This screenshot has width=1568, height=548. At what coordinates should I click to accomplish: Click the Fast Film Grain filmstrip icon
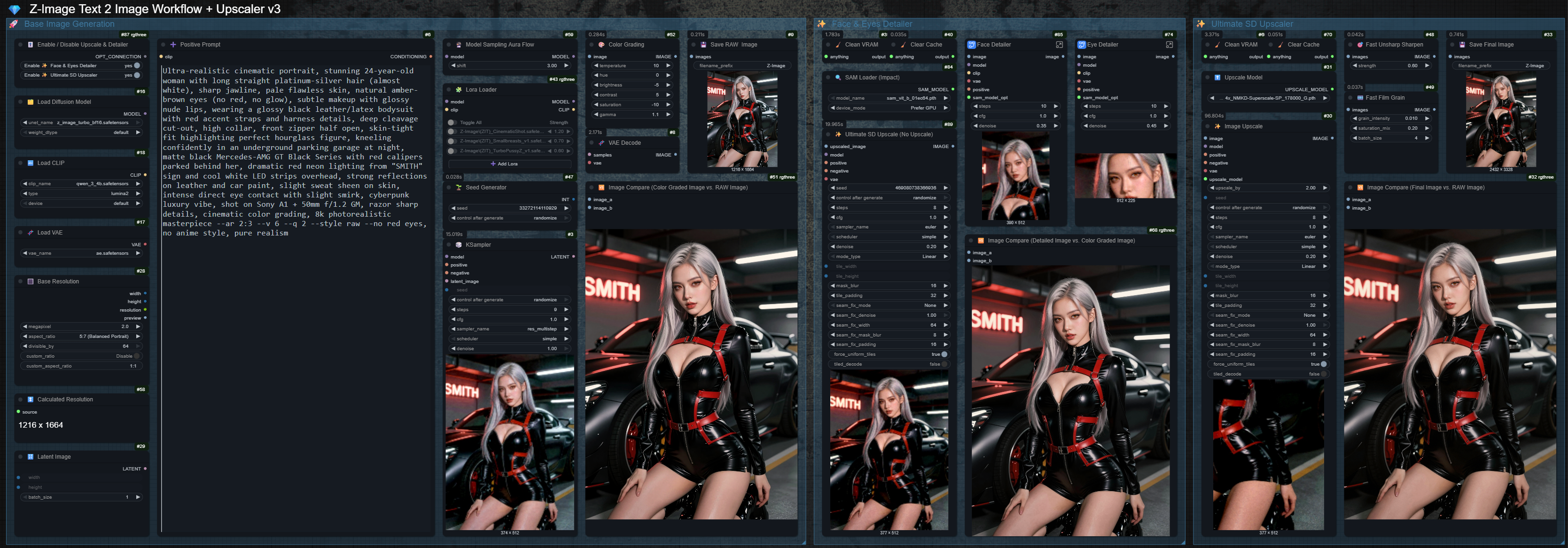click(1360, 97)
